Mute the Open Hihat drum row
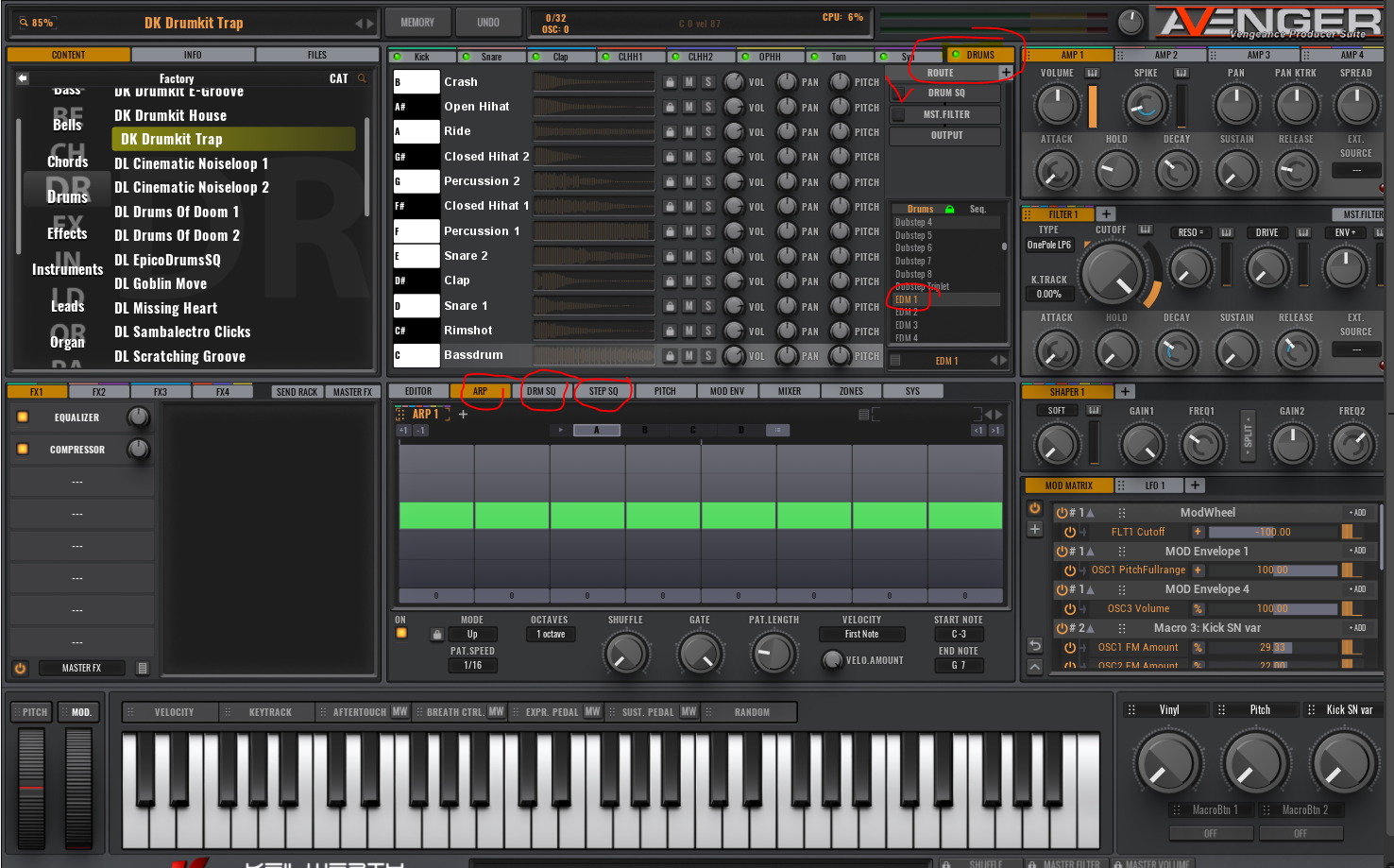 689,107
